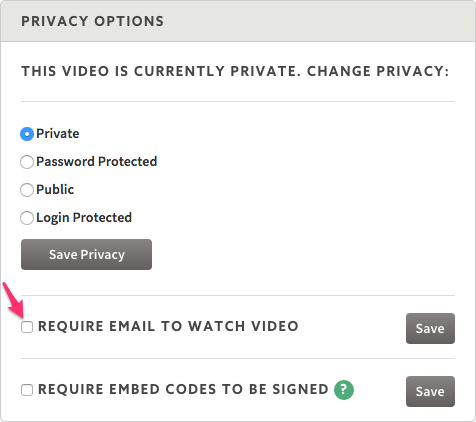Click the divider line below Save Privacy
The width and height of the screenshot is (476, 422).
[x=238, y=295]
